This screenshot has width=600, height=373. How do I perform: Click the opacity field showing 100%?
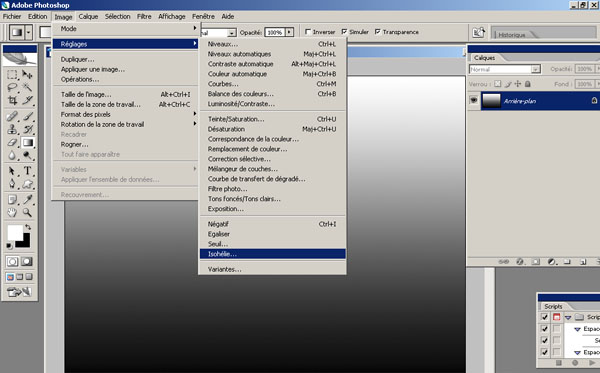[275, 32]
